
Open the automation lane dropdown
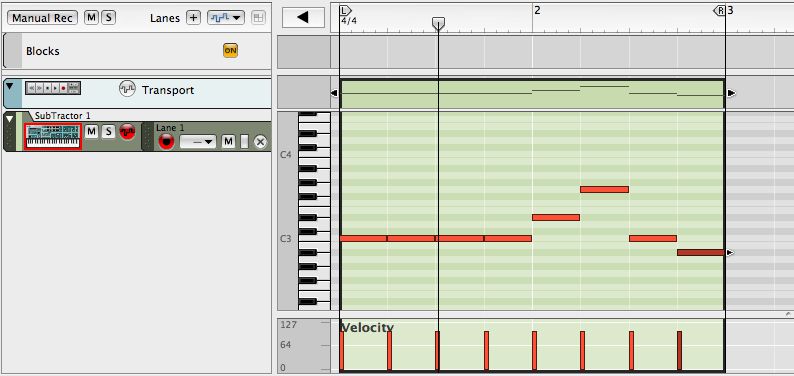226,18
